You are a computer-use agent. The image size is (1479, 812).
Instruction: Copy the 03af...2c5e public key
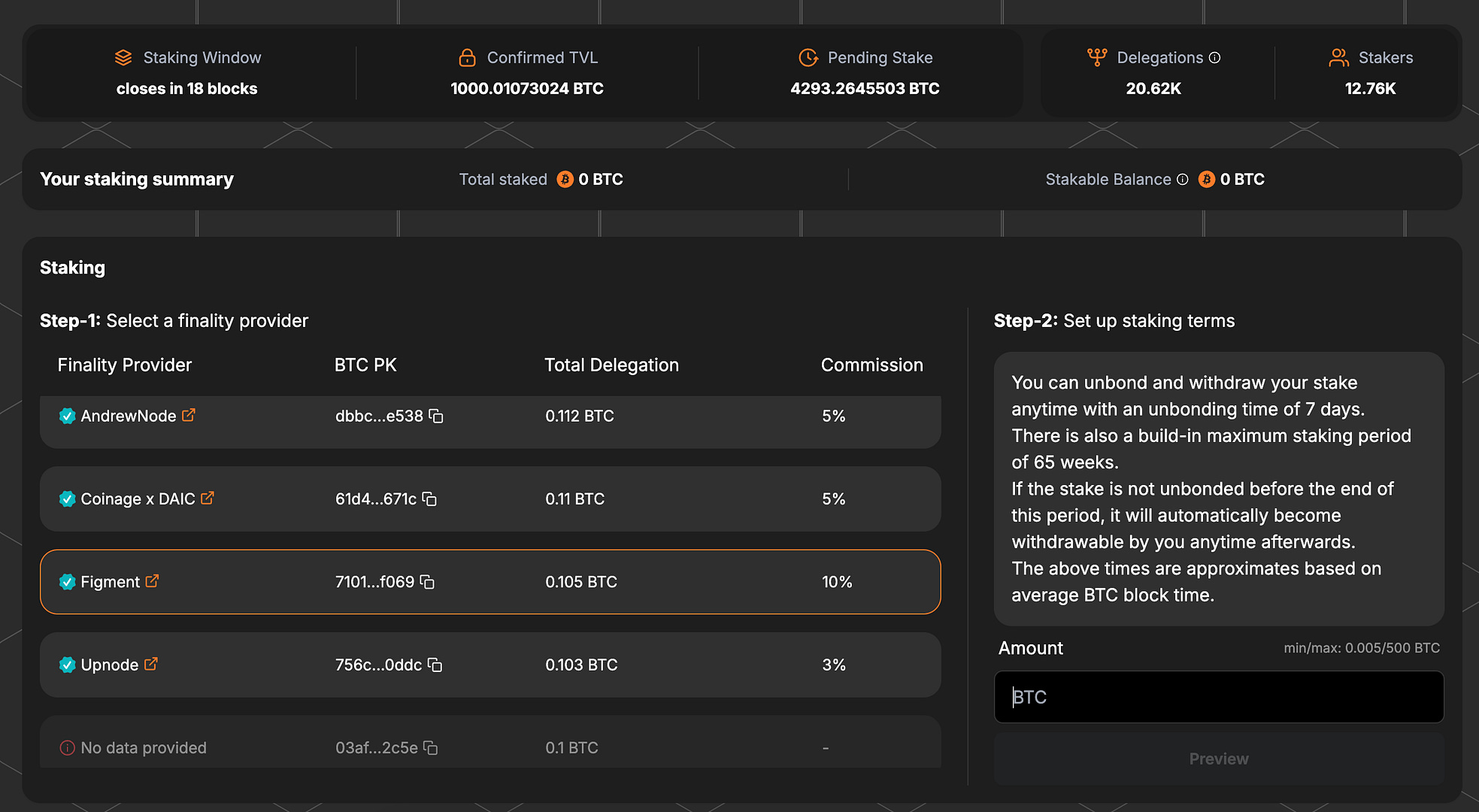(429, 747)
